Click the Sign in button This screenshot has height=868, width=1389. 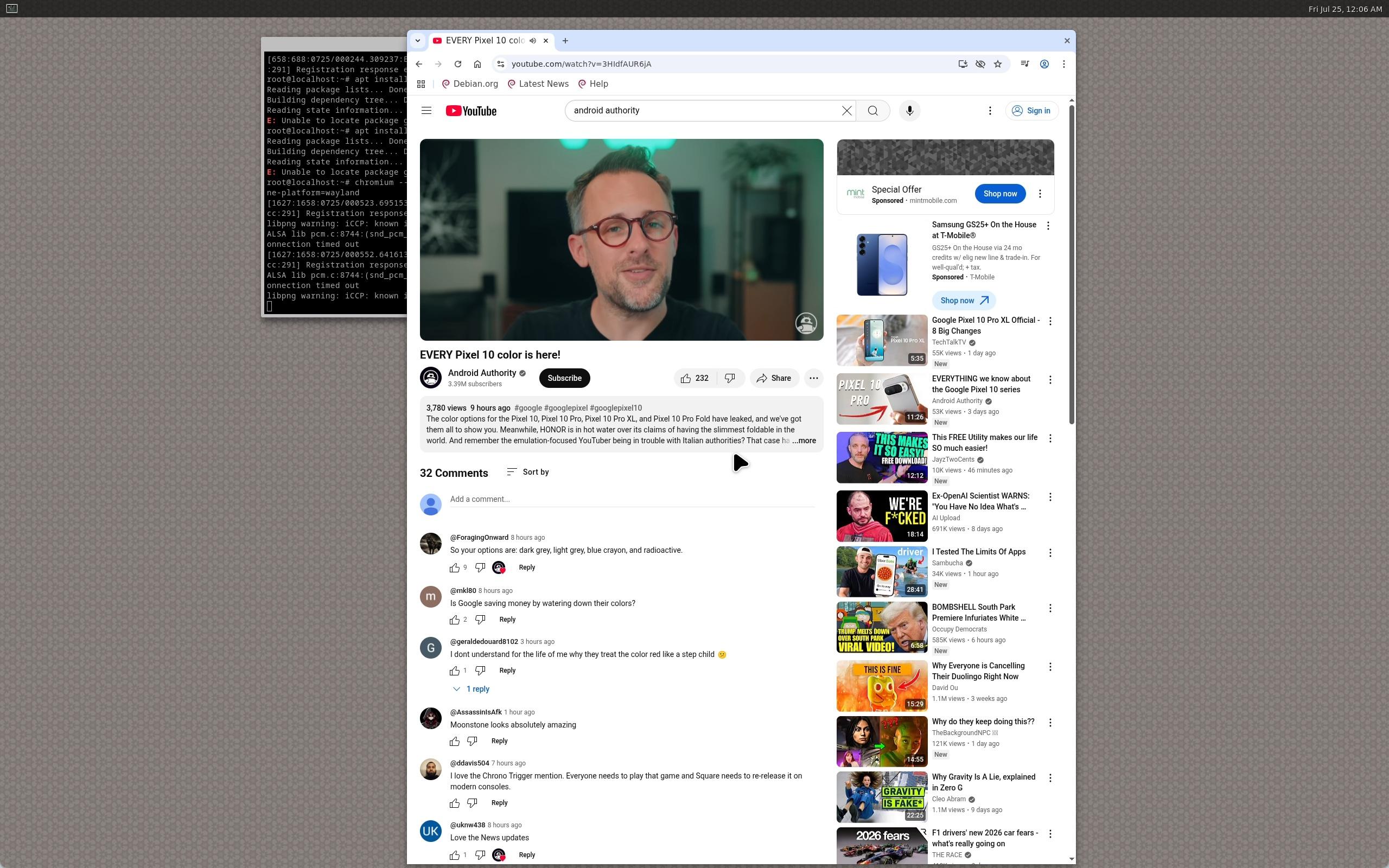(x=1031, y=111)
